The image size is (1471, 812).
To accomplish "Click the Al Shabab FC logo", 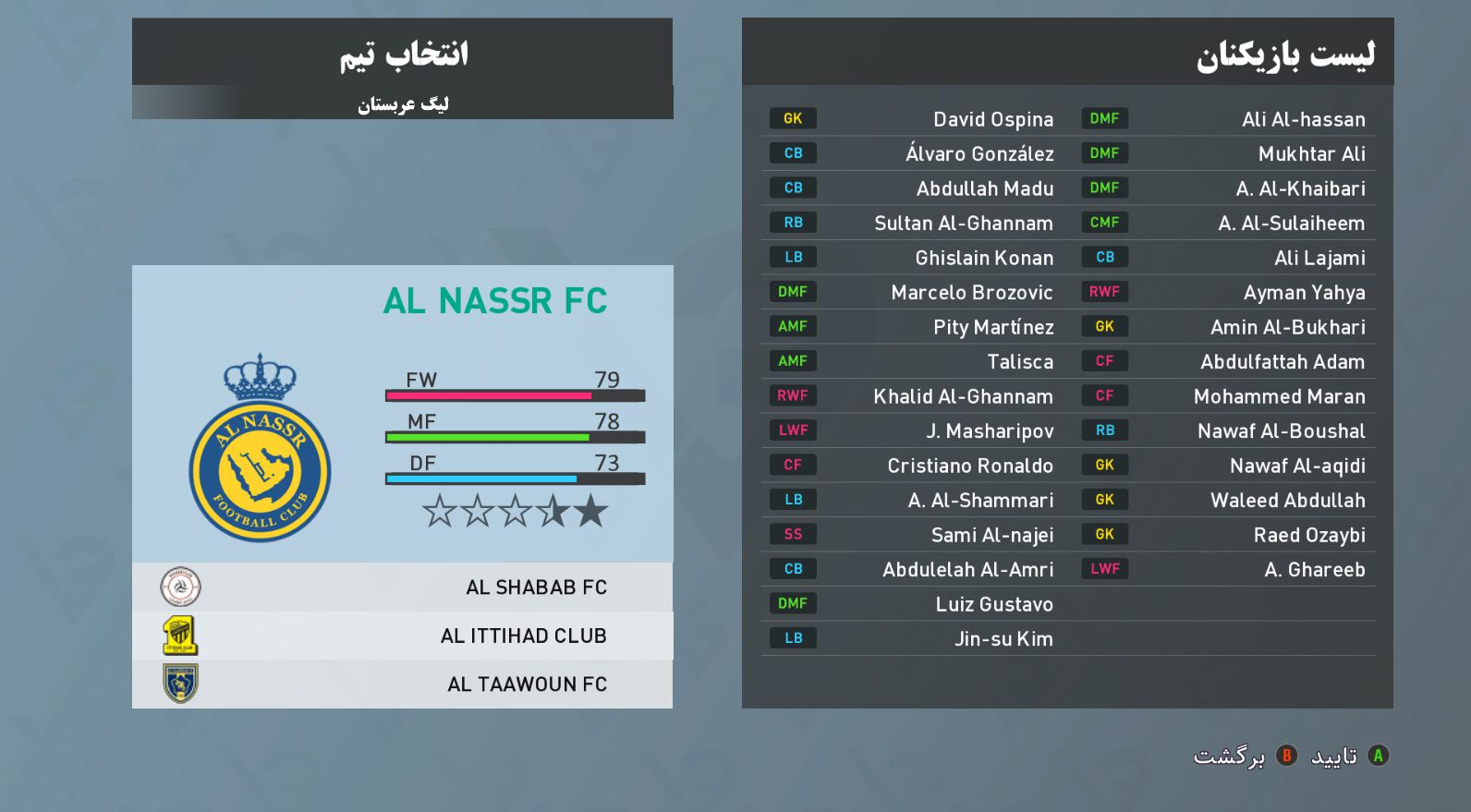I will pyautogui.click(x=180, y=587).
